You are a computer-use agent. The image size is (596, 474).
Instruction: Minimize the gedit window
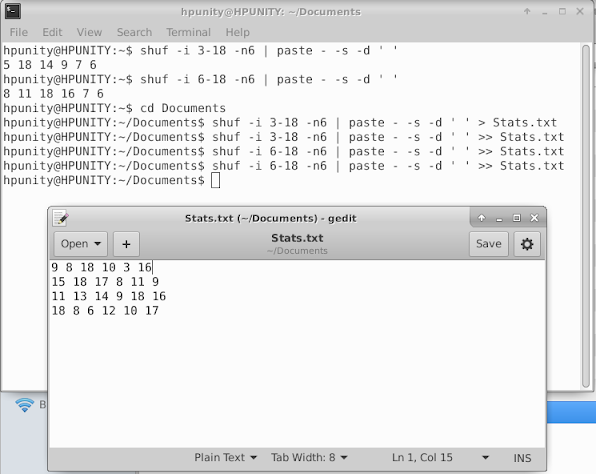pyautogui.click(x=499, y=218)
